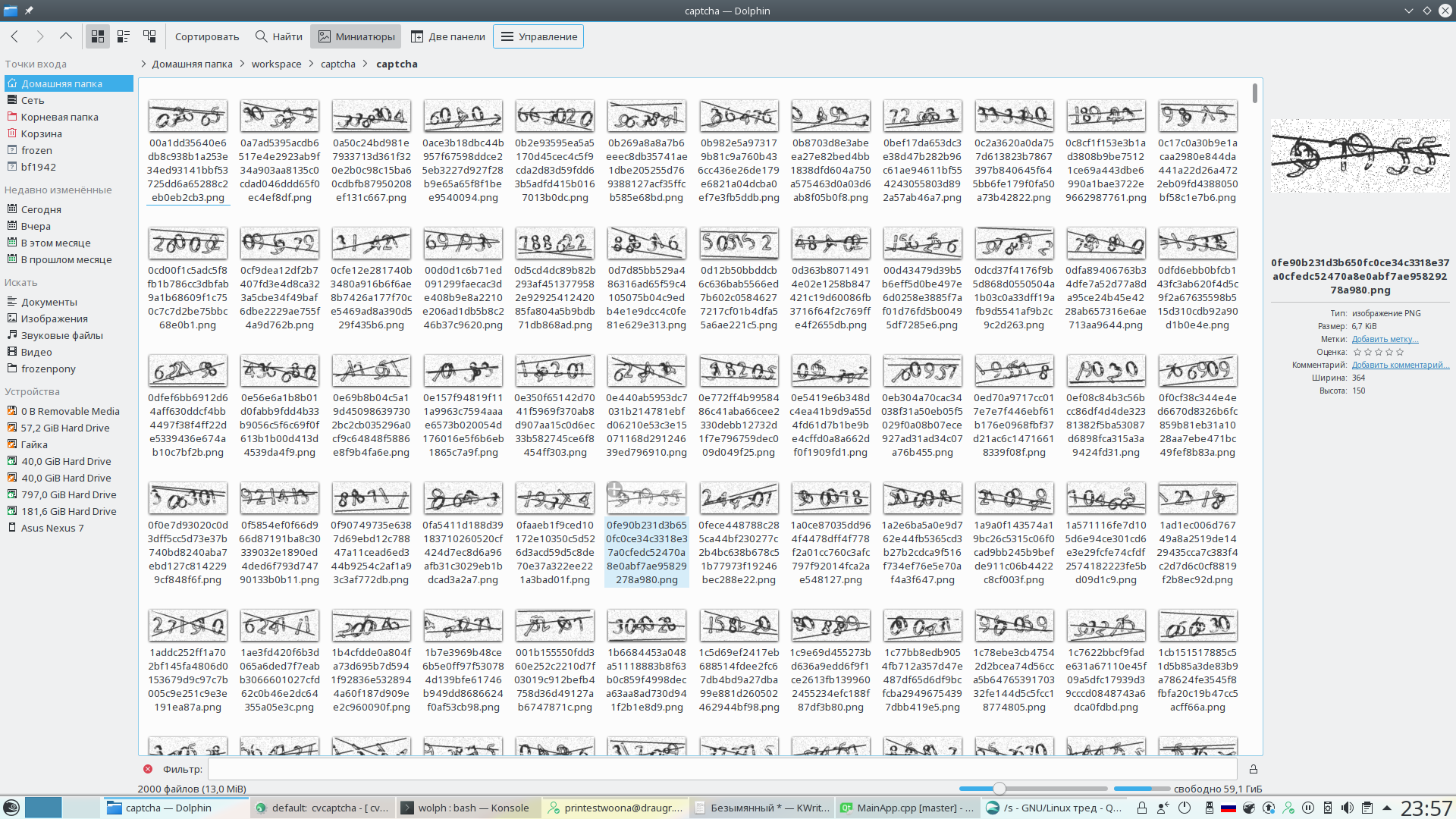This screenshot has height=819, width=1456.
Task: Go up to the parent folder
Action: (66, 36)
